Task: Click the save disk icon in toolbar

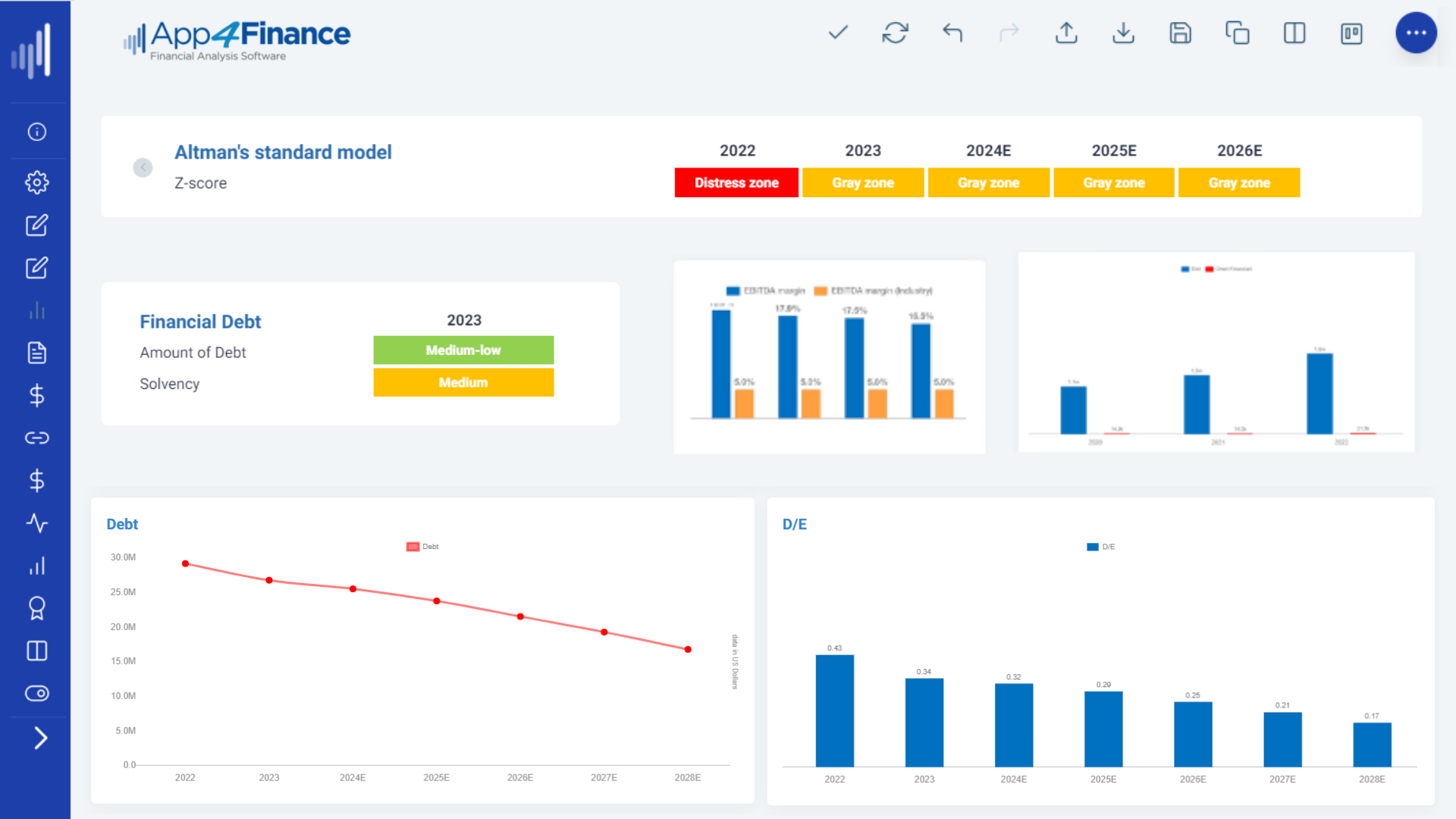Action: point(1180,33)
